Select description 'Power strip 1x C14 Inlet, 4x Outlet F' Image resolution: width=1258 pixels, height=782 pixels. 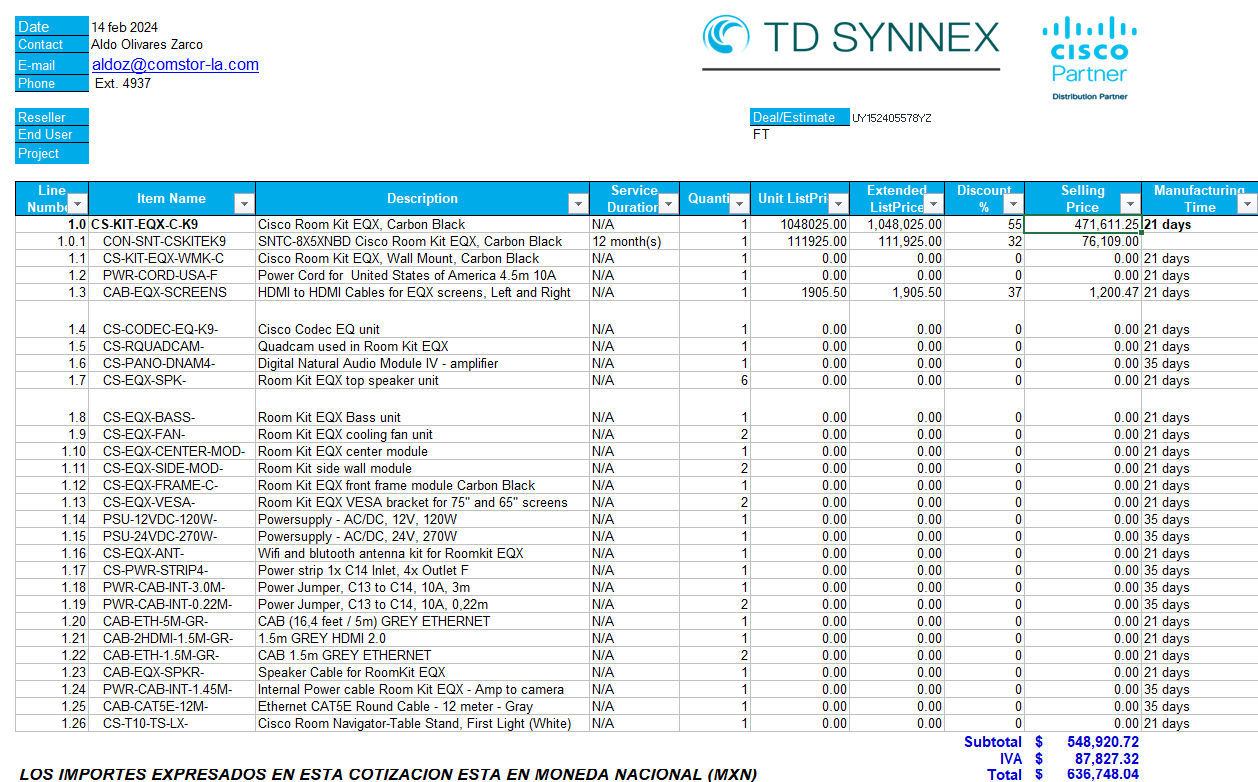pyautogui.click(x=364, y=571)
